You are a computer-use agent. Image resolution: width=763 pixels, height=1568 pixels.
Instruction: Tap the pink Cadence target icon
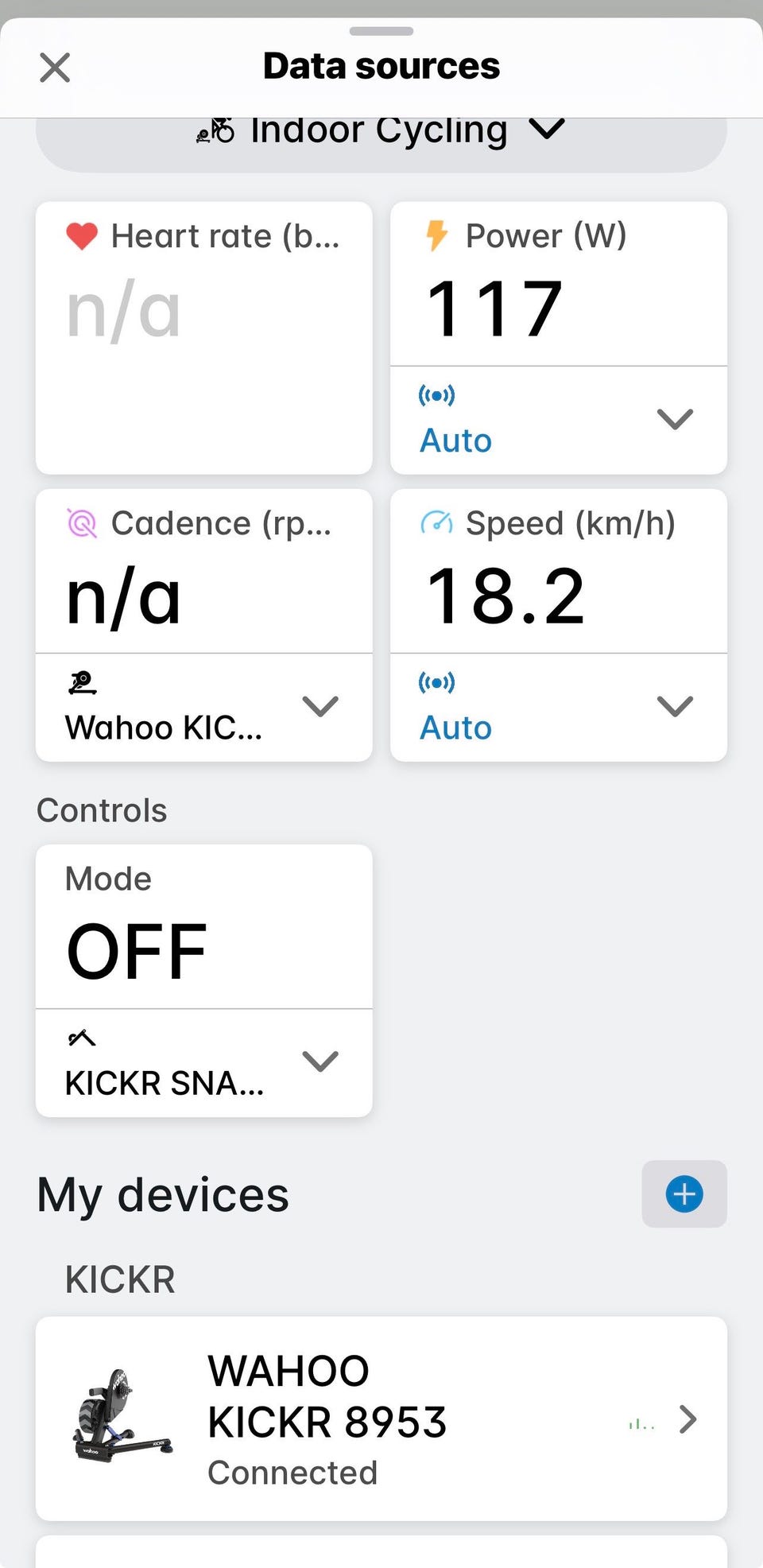coord(82,523)
